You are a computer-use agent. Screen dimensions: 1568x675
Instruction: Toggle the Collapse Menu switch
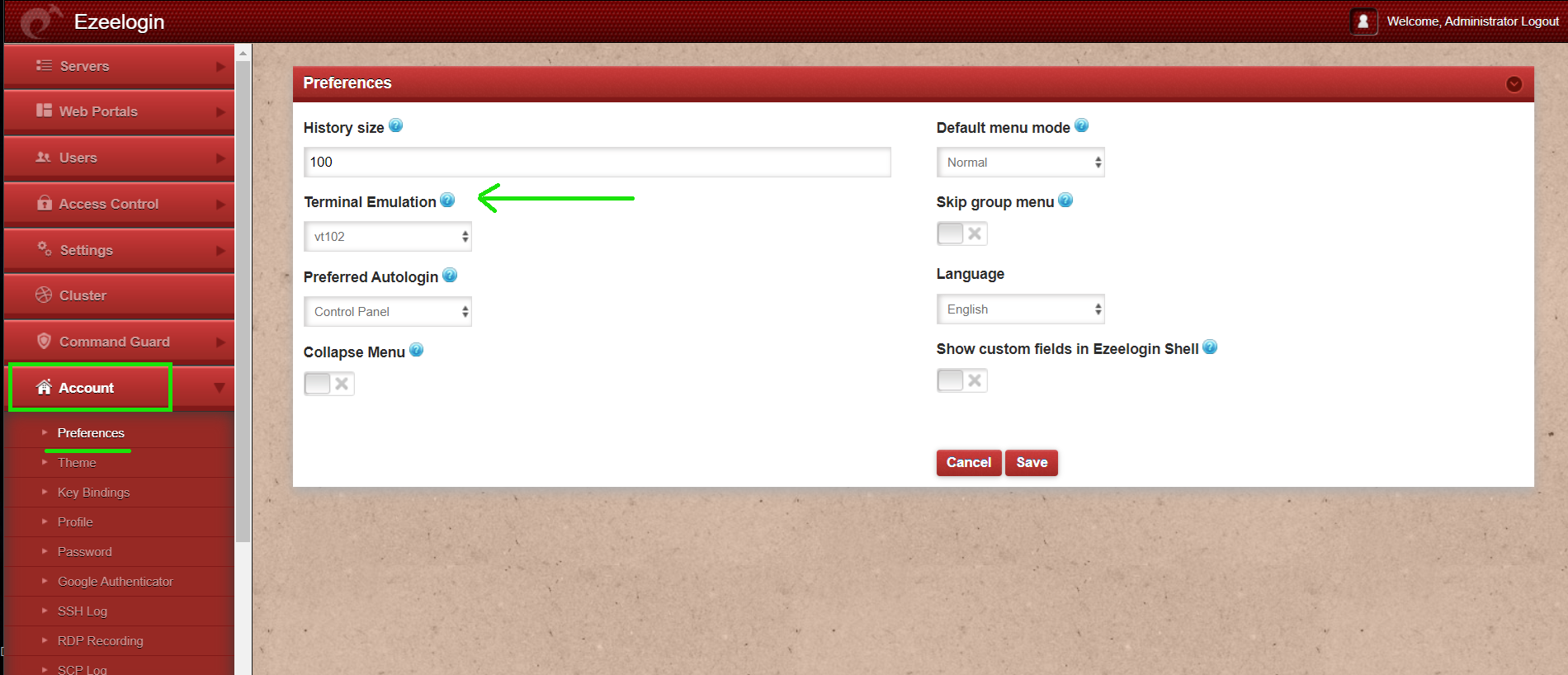click(329, 384)
